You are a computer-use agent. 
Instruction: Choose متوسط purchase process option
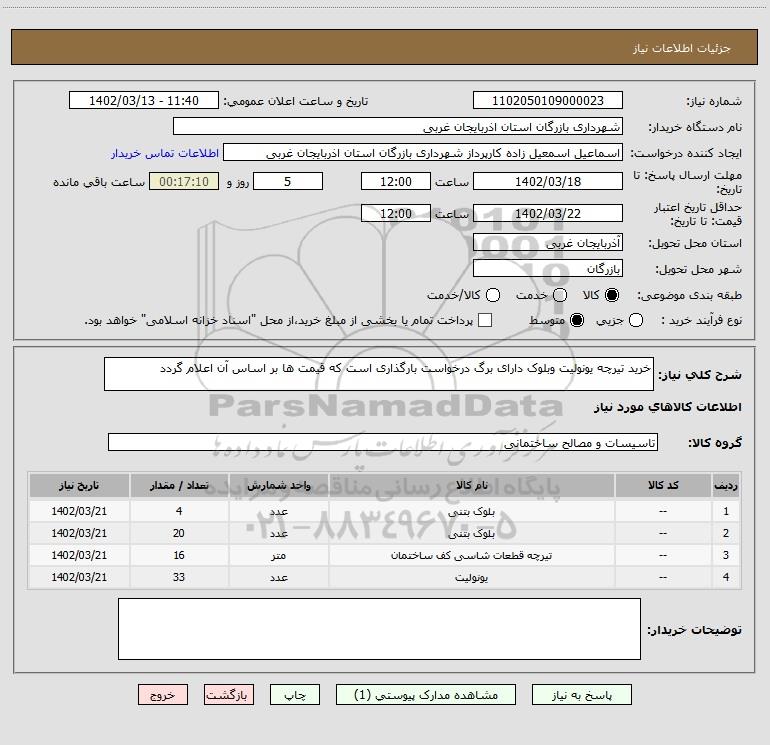pos(577,321)
